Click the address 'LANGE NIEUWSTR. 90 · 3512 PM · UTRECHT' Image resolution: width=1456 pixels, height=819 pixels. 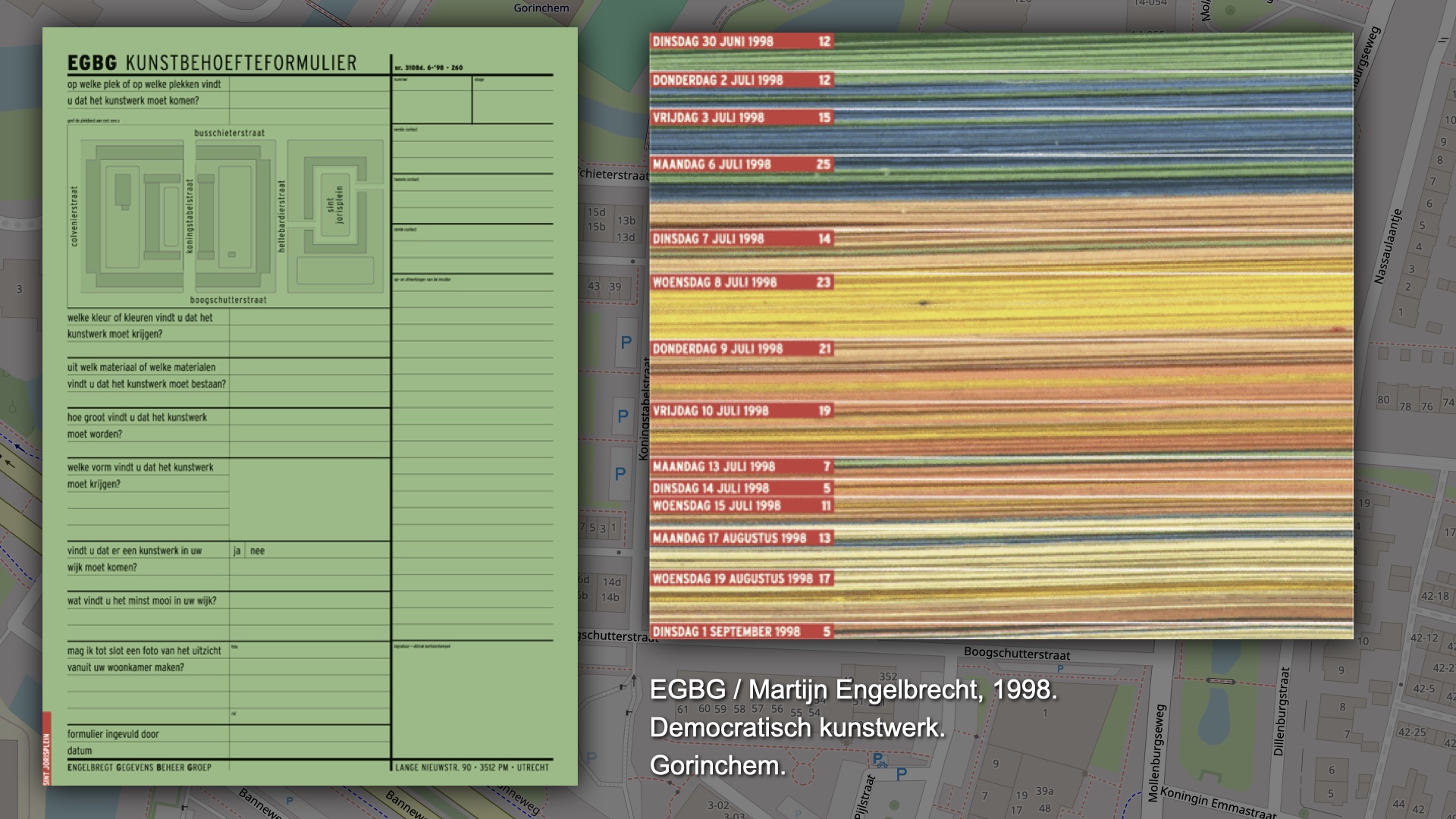(472, 767)
